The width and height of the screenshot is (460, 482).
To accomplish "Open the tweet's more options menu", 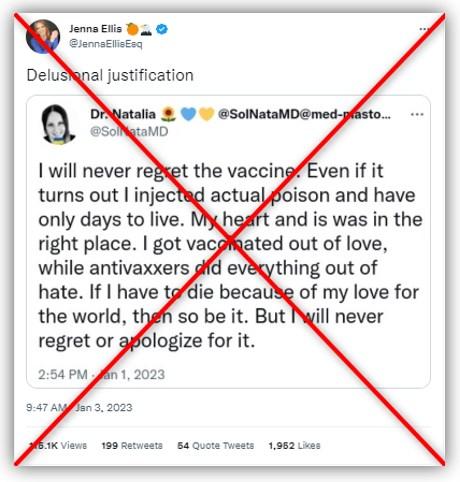I will coord(424,29).
